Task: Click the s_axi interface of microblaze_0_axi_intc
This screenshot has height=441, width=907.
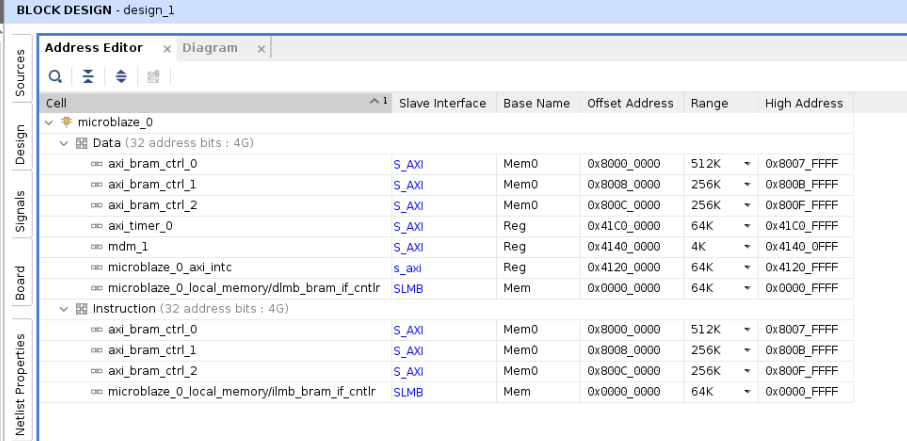Action: (407, 268)
